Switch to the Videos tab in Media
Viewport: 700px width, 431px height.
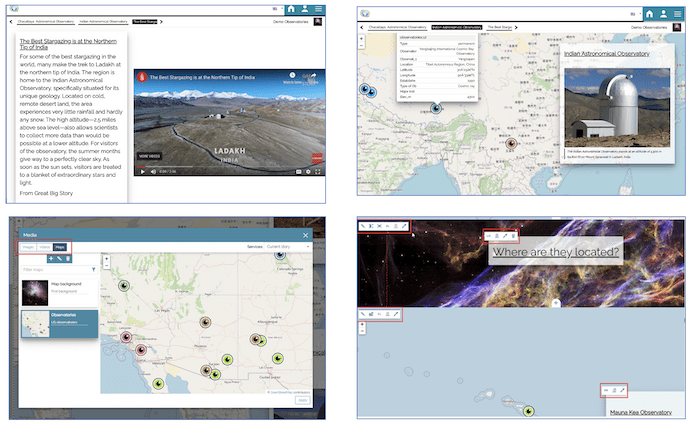point(45,247)
